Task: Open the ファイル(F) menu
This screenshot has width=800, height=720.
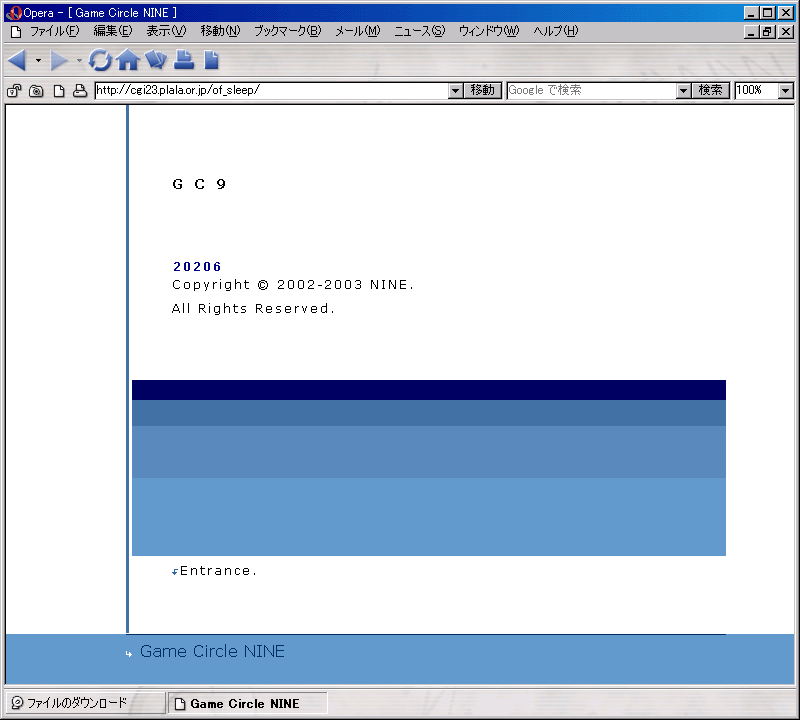Action: [x=55, y=31]
